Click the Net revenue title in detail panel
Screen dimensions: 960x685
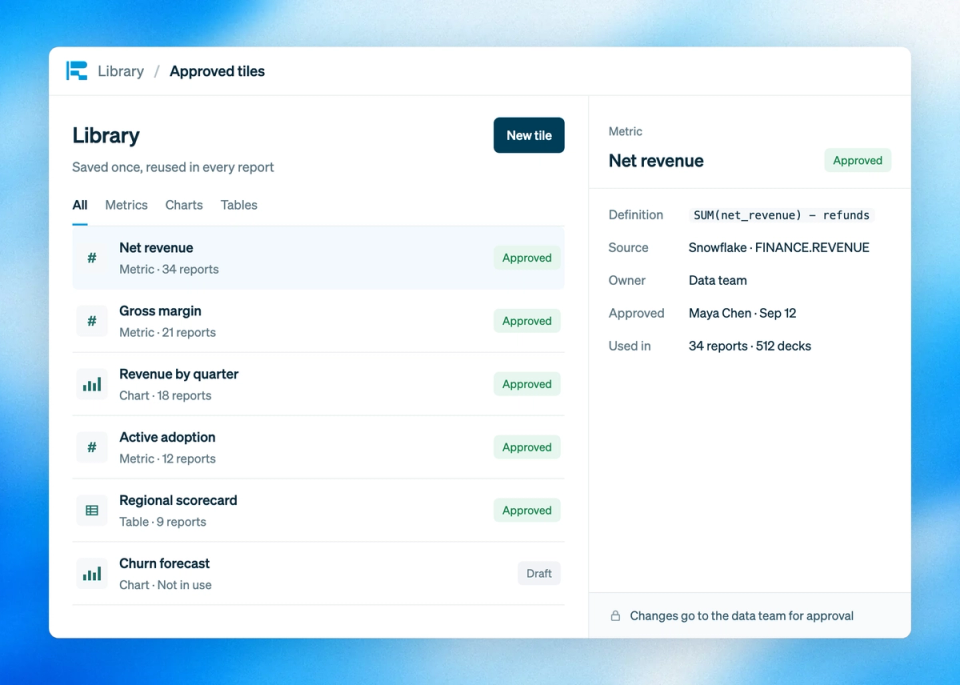pos(656,160)
